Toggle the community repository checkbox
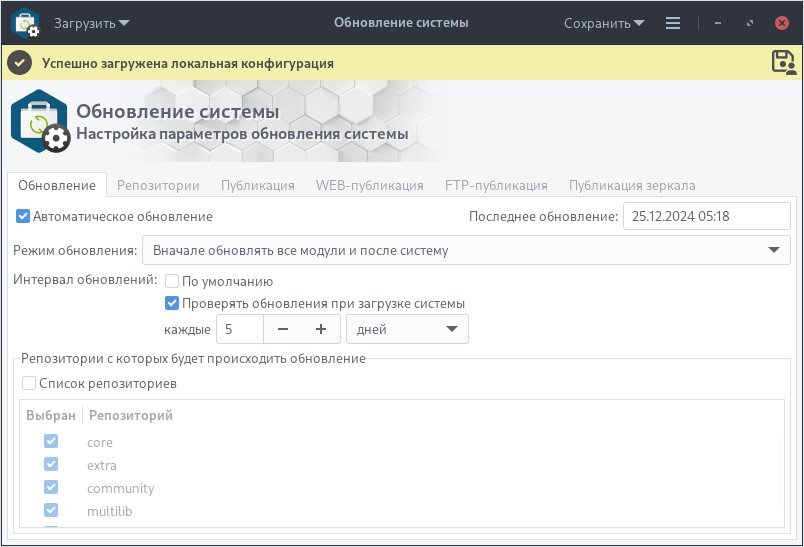Image resolution: width=804 pixels, height=547 pixels. pos(51,487)
